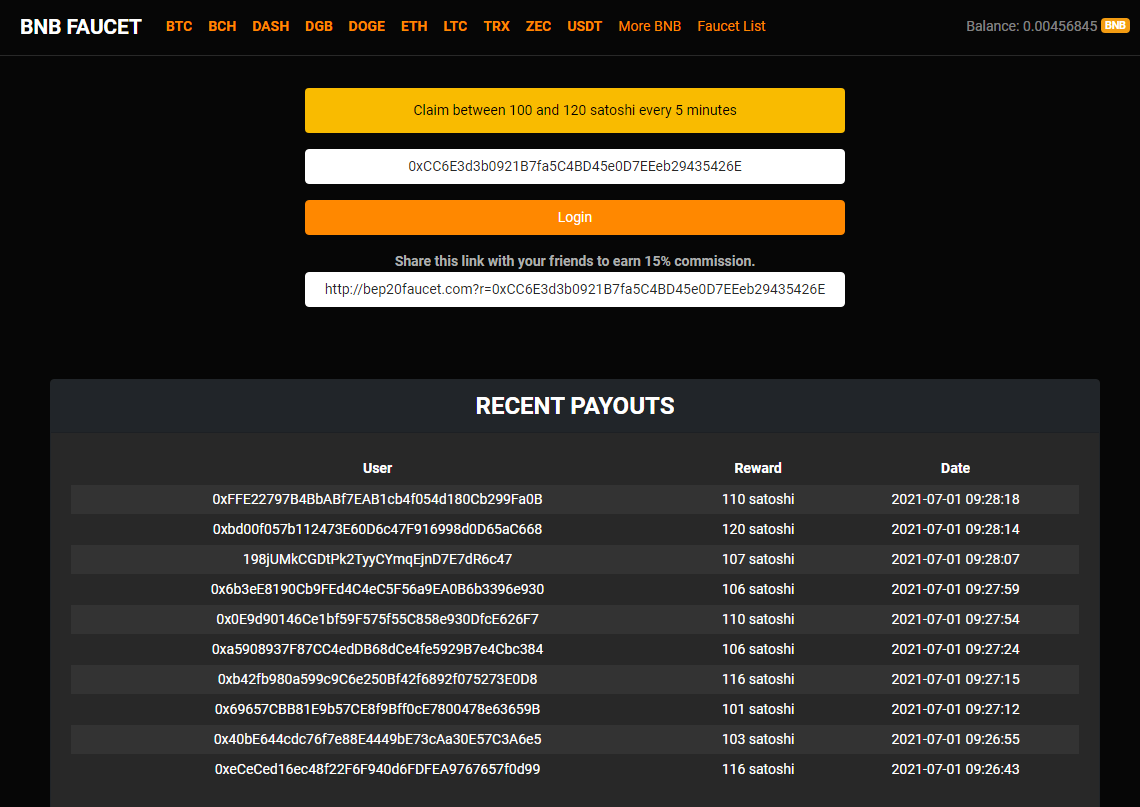Focus the wallet address input field

(574, 166)
